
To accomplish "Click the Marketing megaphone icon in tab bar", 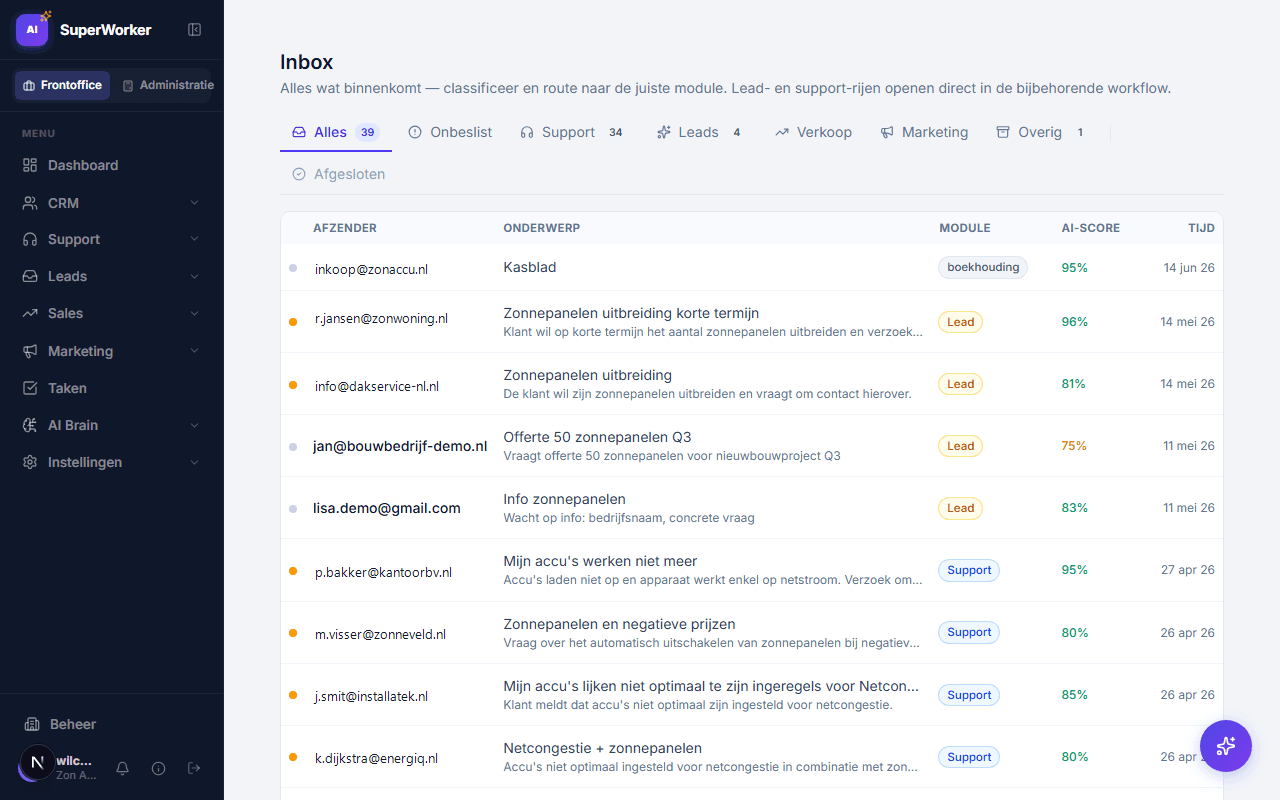I will pos(887,132).
